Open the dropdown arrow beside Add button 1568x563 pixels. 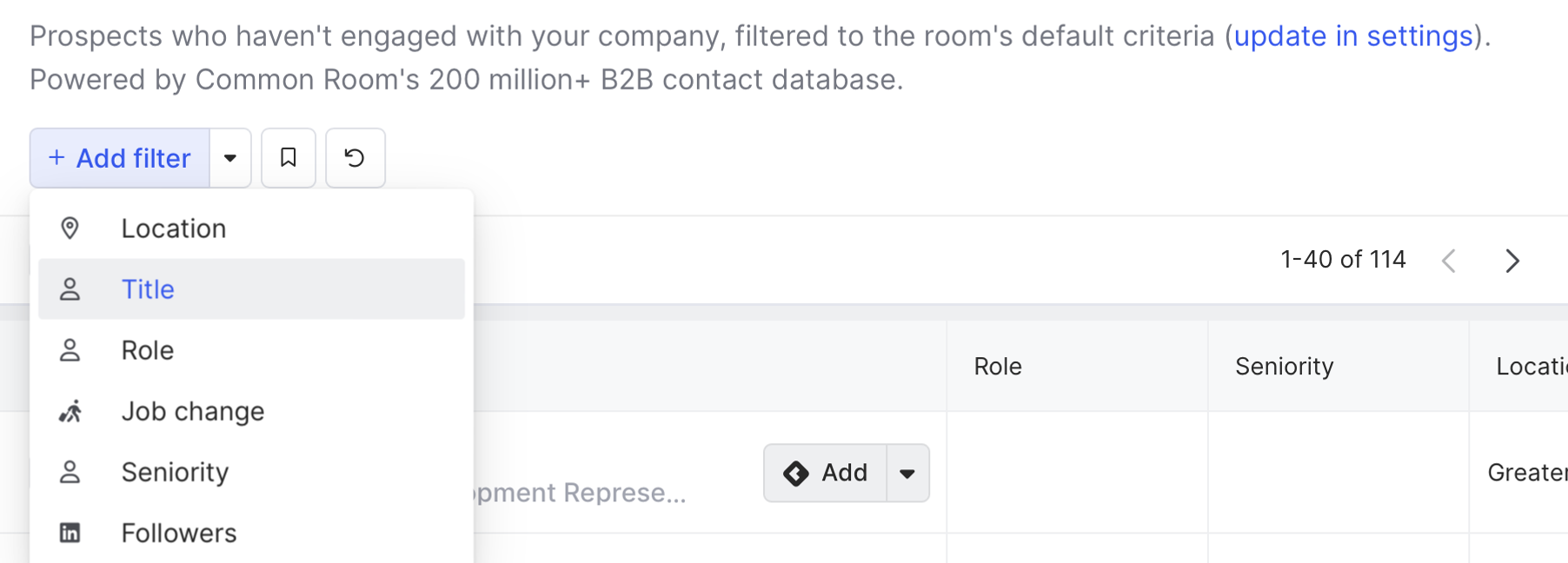pyautogui.click(x=907, y=474)
